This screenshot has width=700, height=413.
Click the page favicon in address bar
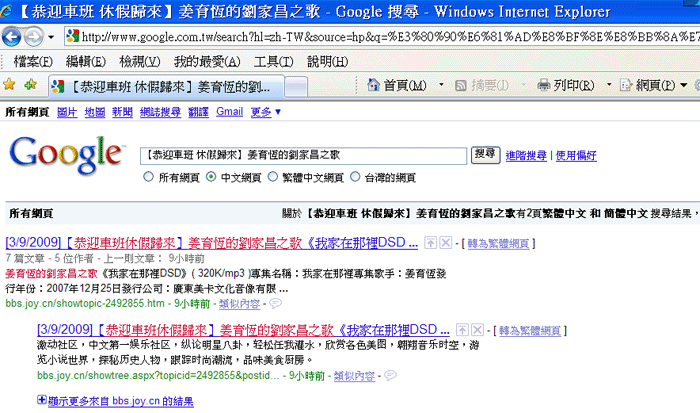coord(72,37)
